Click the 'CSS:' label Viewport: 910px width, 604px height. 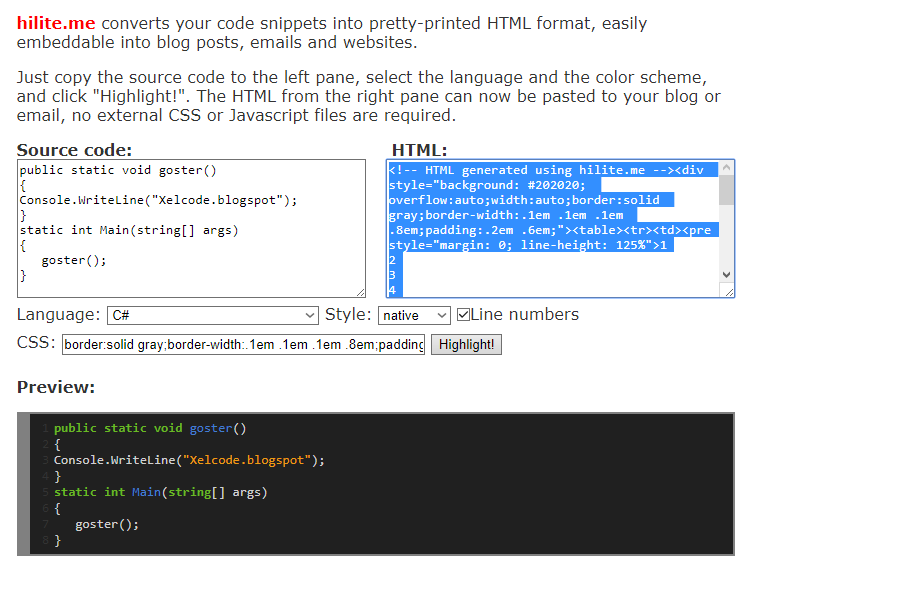pos(36,342)
